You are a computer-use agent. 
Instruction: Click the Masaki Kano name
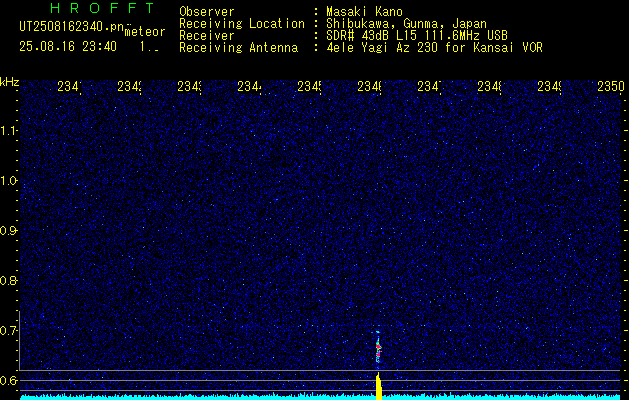click(364, 11)
